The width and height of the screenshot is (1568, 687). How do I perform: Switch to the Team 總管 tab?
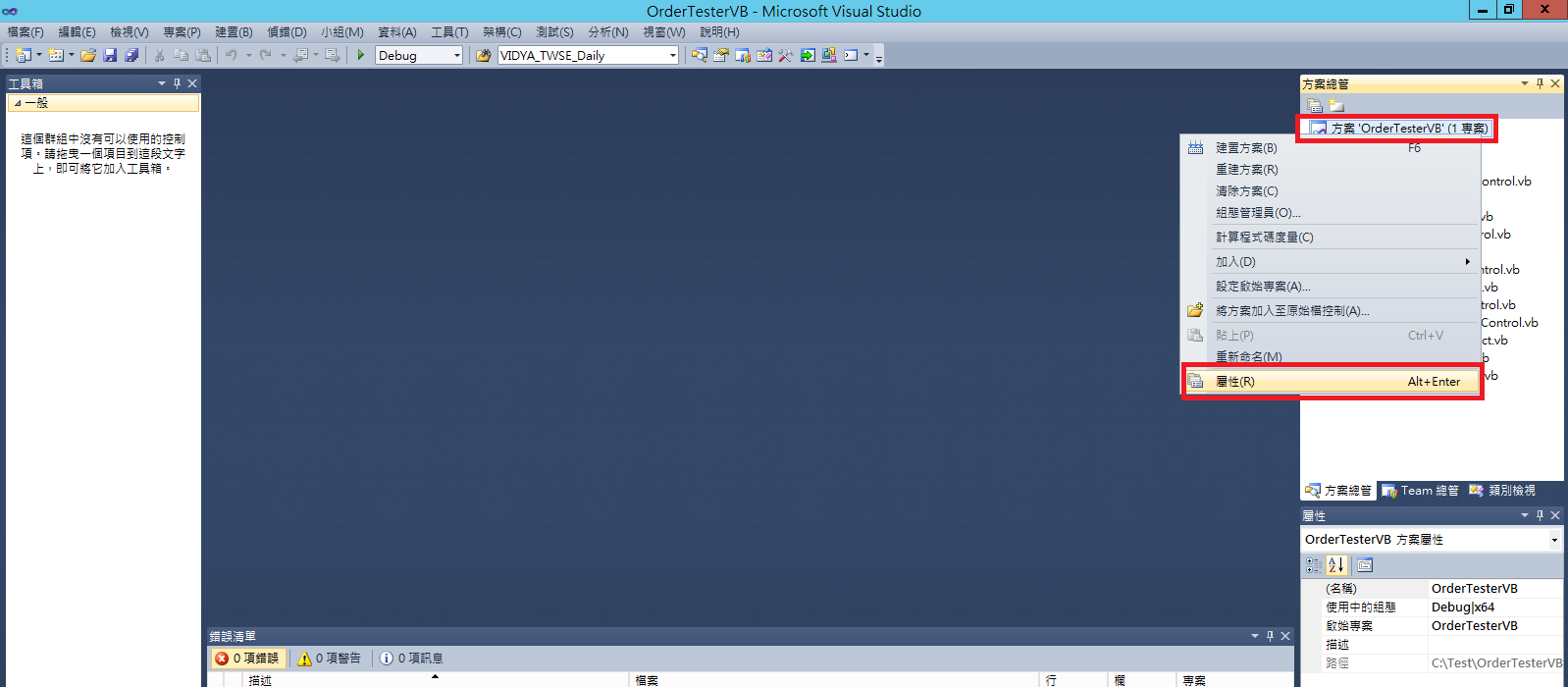[1420, 491]
